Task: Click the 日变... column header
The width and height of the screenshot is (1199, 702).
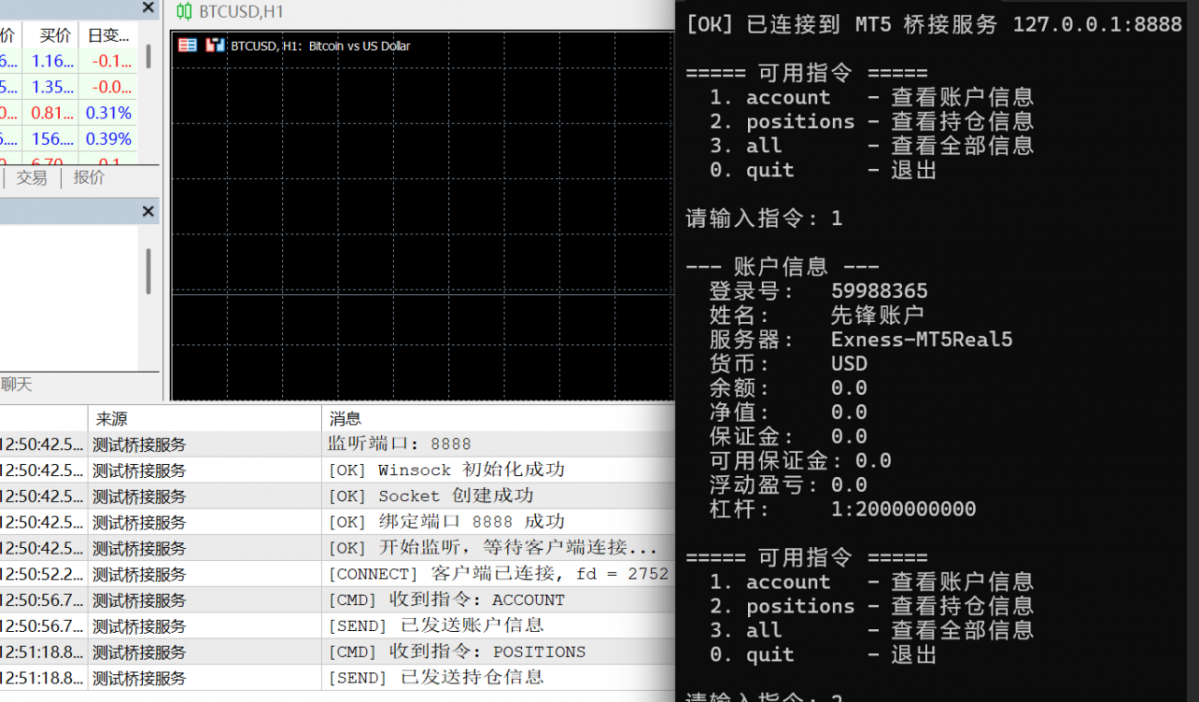Action: coord(109,35)
